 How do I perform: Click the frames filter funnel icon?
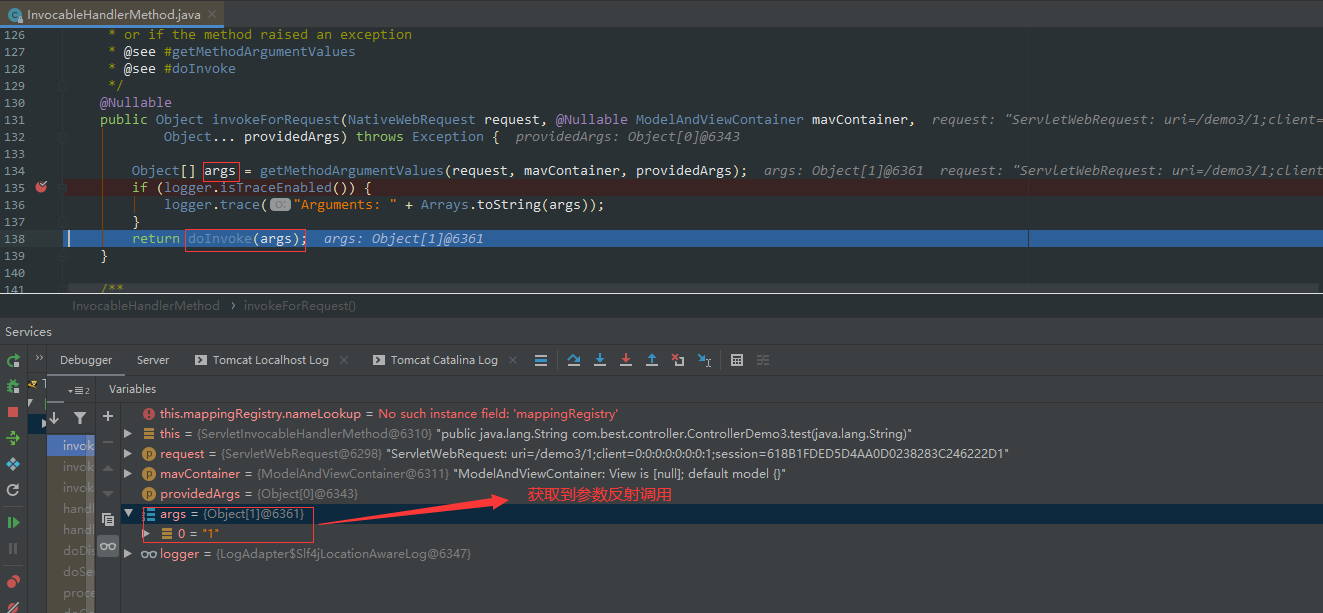[x=80, y=418]
